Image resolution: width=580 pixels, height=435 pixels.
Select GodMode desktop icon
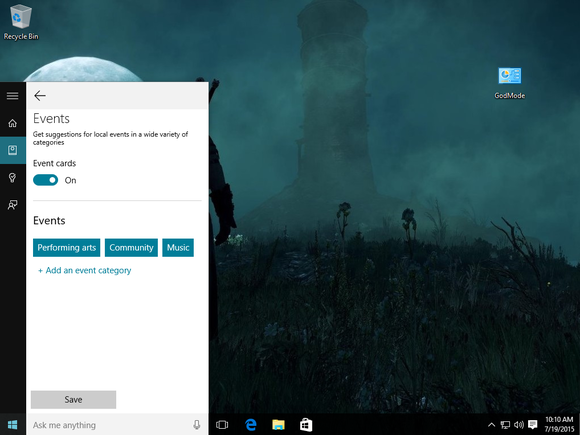pos(510,83)
